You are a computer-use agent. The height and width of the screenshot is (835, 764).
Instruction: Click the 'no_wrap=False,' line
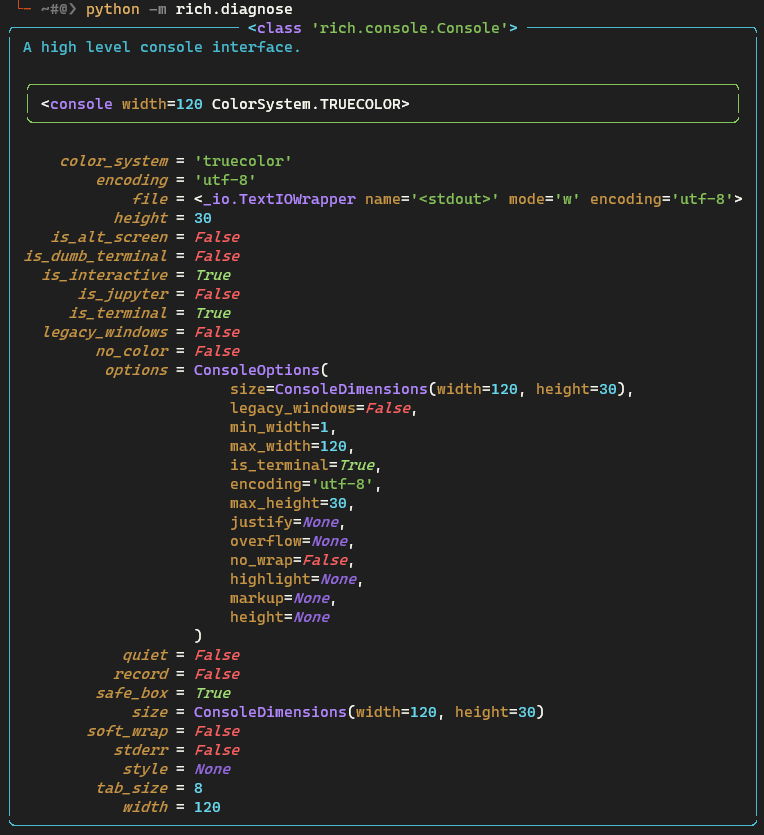292,560
